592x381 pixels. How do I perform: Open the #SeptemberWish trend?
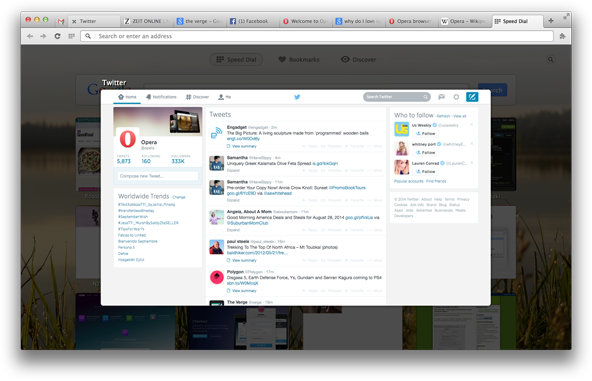coord(133,217)
